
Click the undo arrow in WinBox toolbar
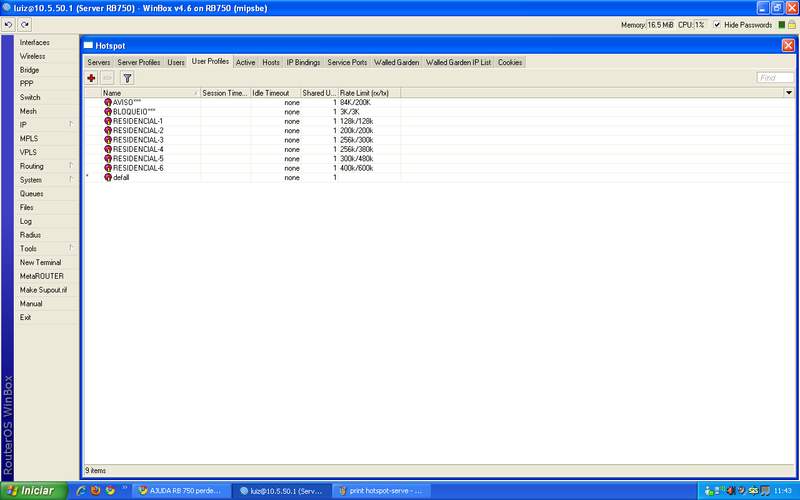coord(8,24)
